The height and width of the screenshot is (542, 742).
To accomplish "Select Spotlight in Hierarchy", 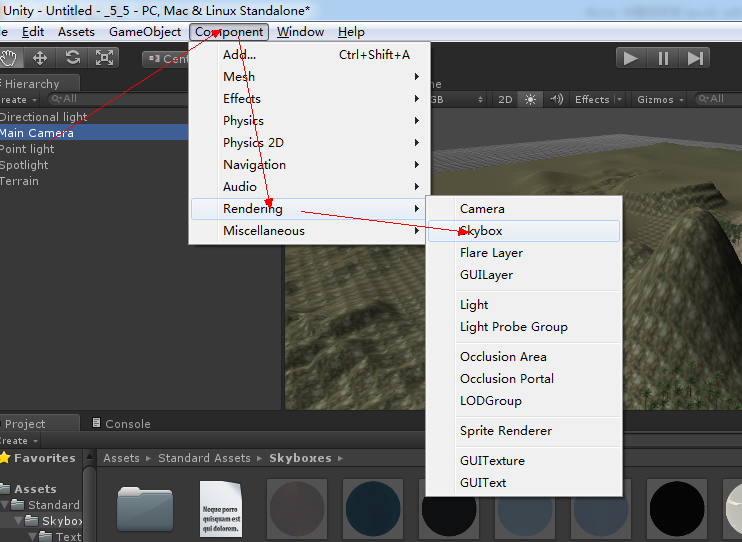I will 94,165.
